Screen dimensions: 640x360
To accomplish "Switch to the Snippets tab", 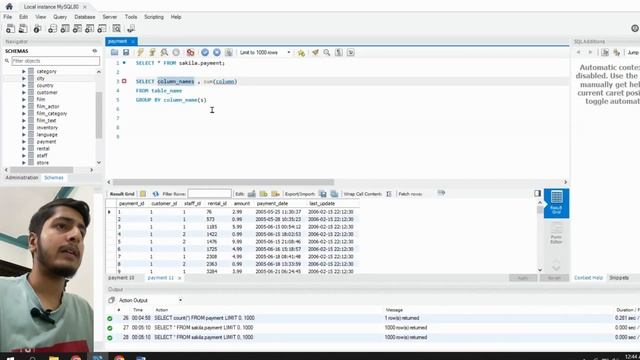I will coord(619,278).
